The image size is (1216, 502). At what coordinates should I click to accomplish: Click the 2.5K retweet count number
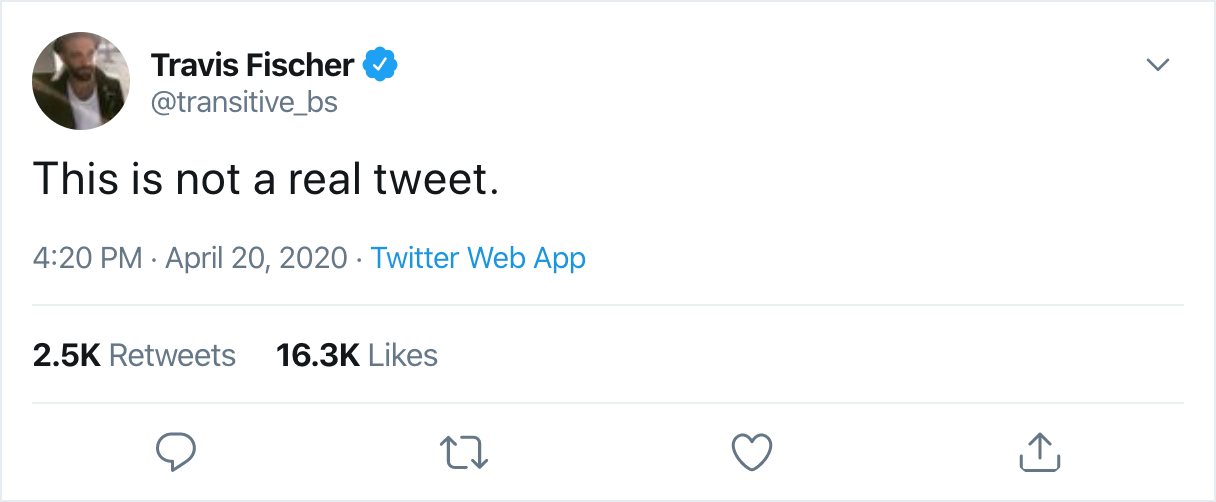[x=66, y=355]
